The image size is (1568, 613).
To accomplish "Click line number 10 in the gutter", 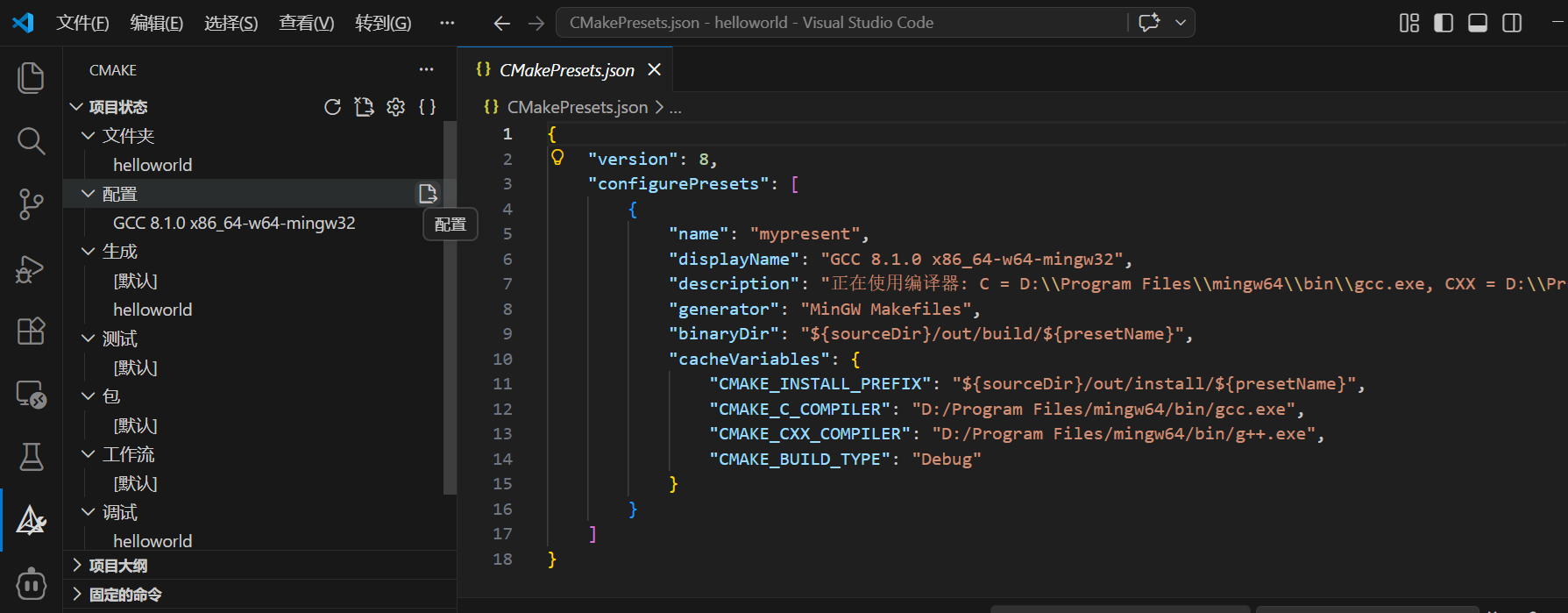I will tap(502, 359).
